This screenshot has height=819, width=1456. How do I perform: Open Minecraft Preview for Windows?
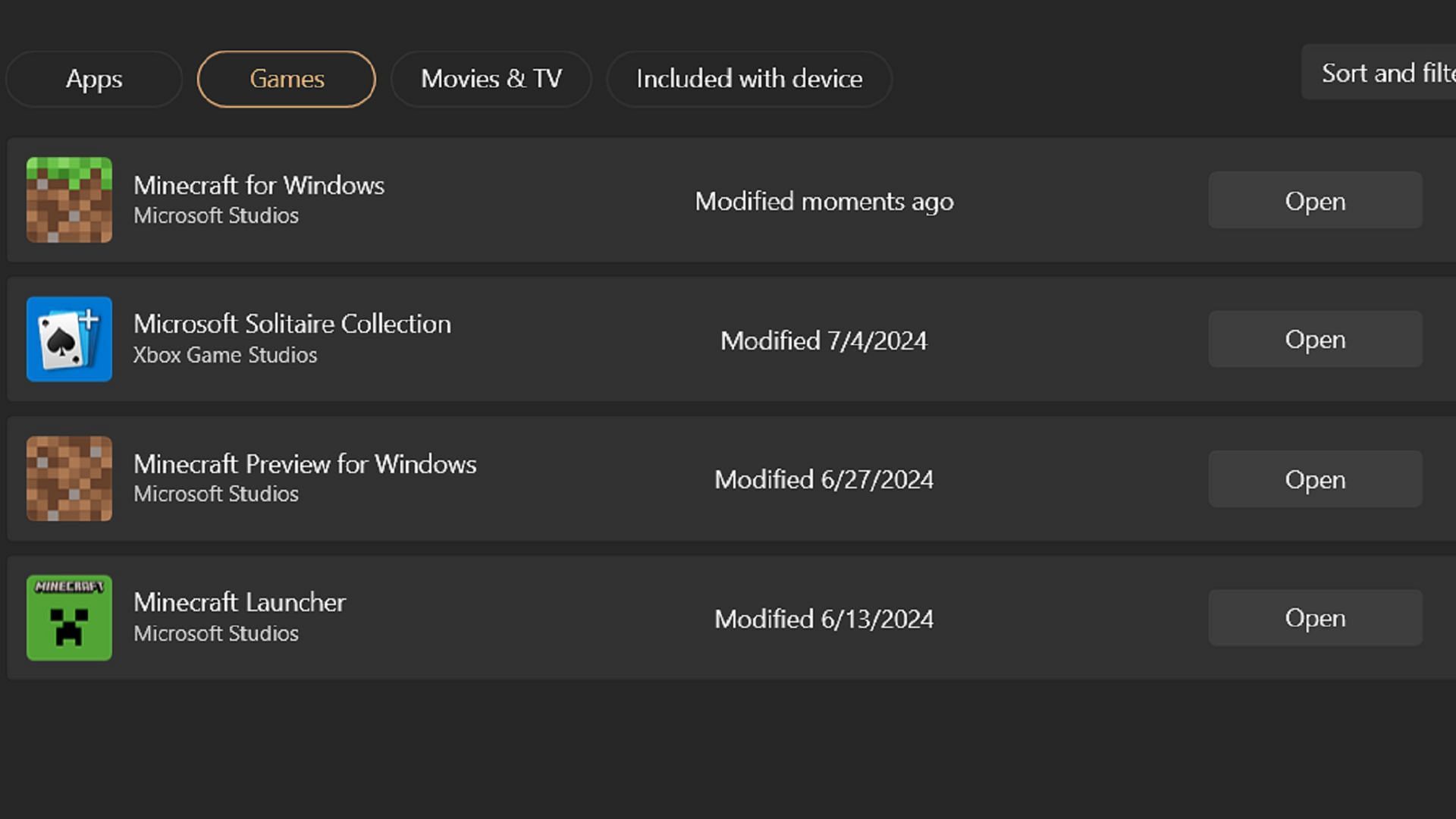1314,479
